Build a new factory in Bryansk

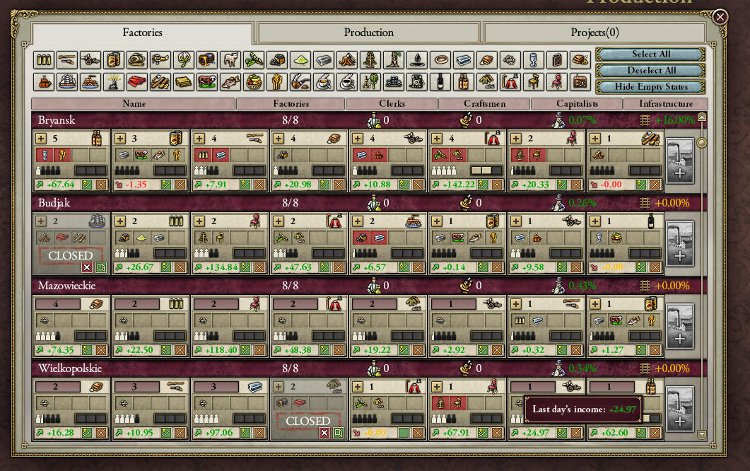[x=679, y=161]
